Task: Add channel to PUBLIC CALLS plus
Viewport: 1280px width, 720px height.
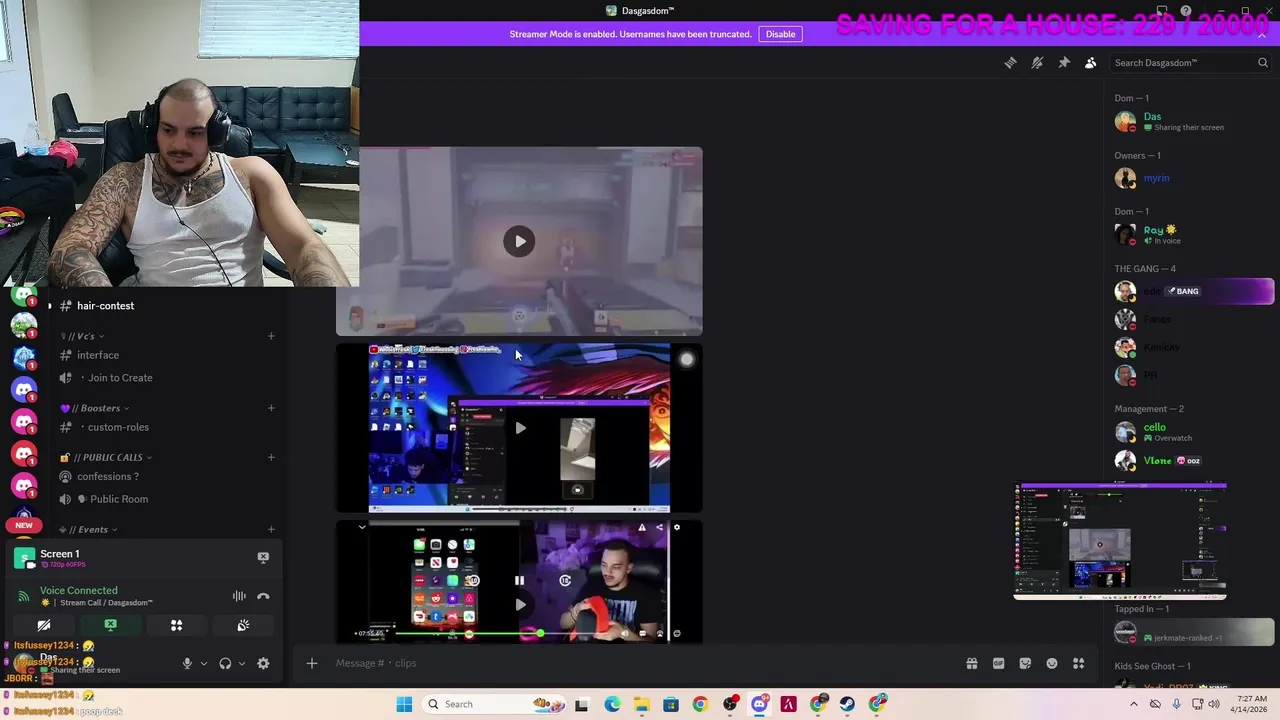Action: point(271,457)
